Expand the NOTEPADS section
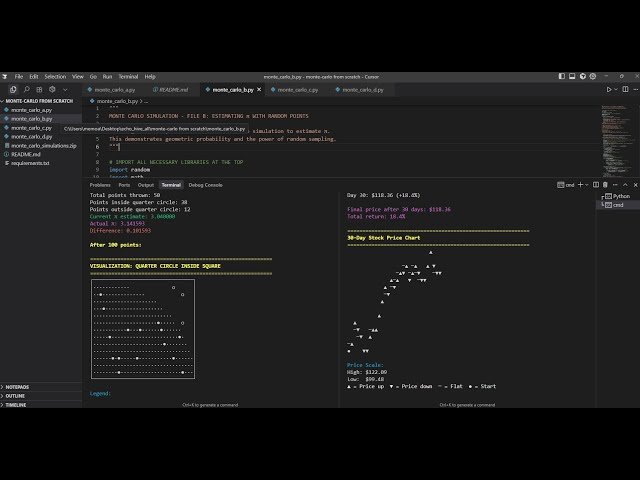This screenshot has height=480, width=640. [x=17, y=387]
